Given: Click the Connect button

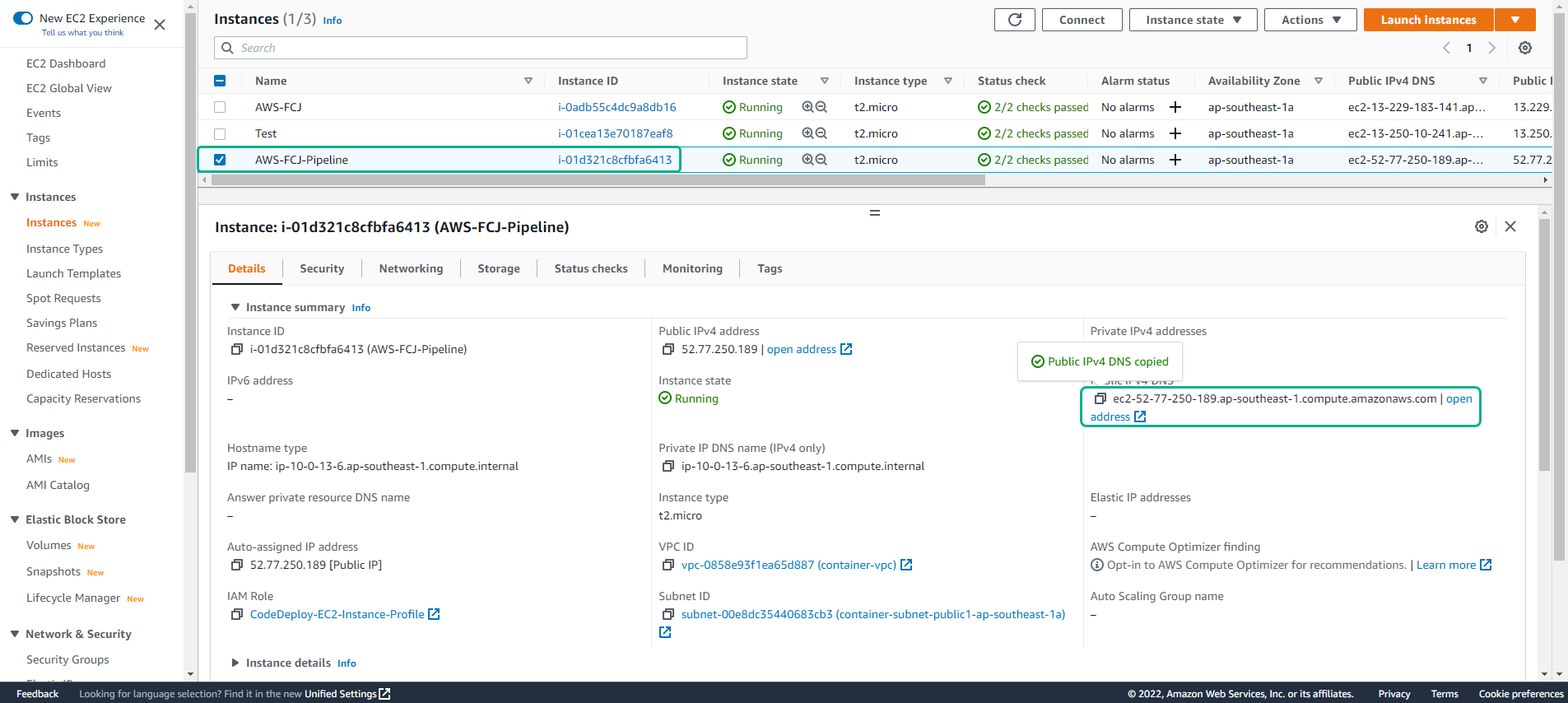Looking at the screenshot, I should point(1082,20).
